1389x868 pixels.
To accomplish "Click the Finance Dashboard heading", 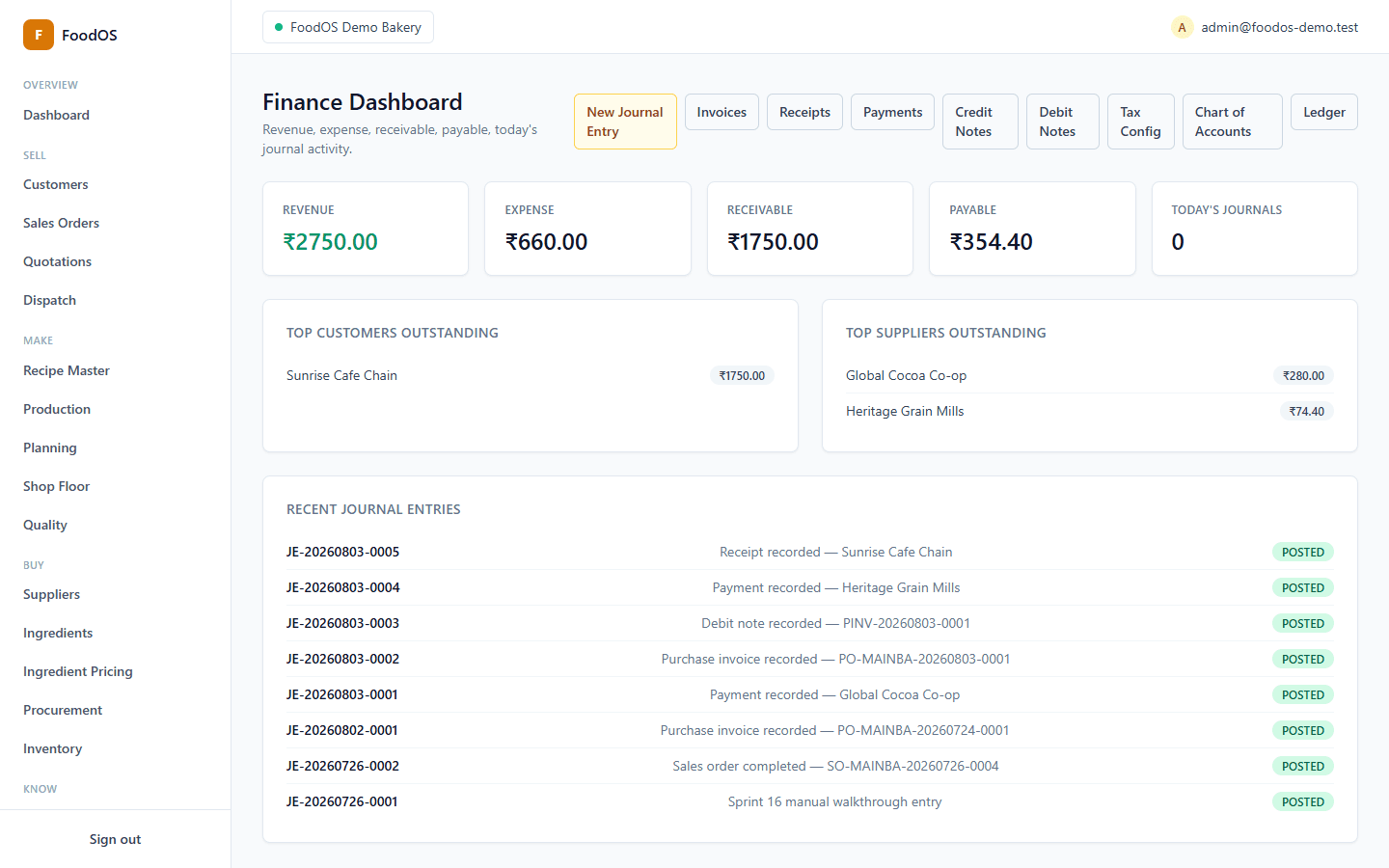I will click(x=363, y=102).
